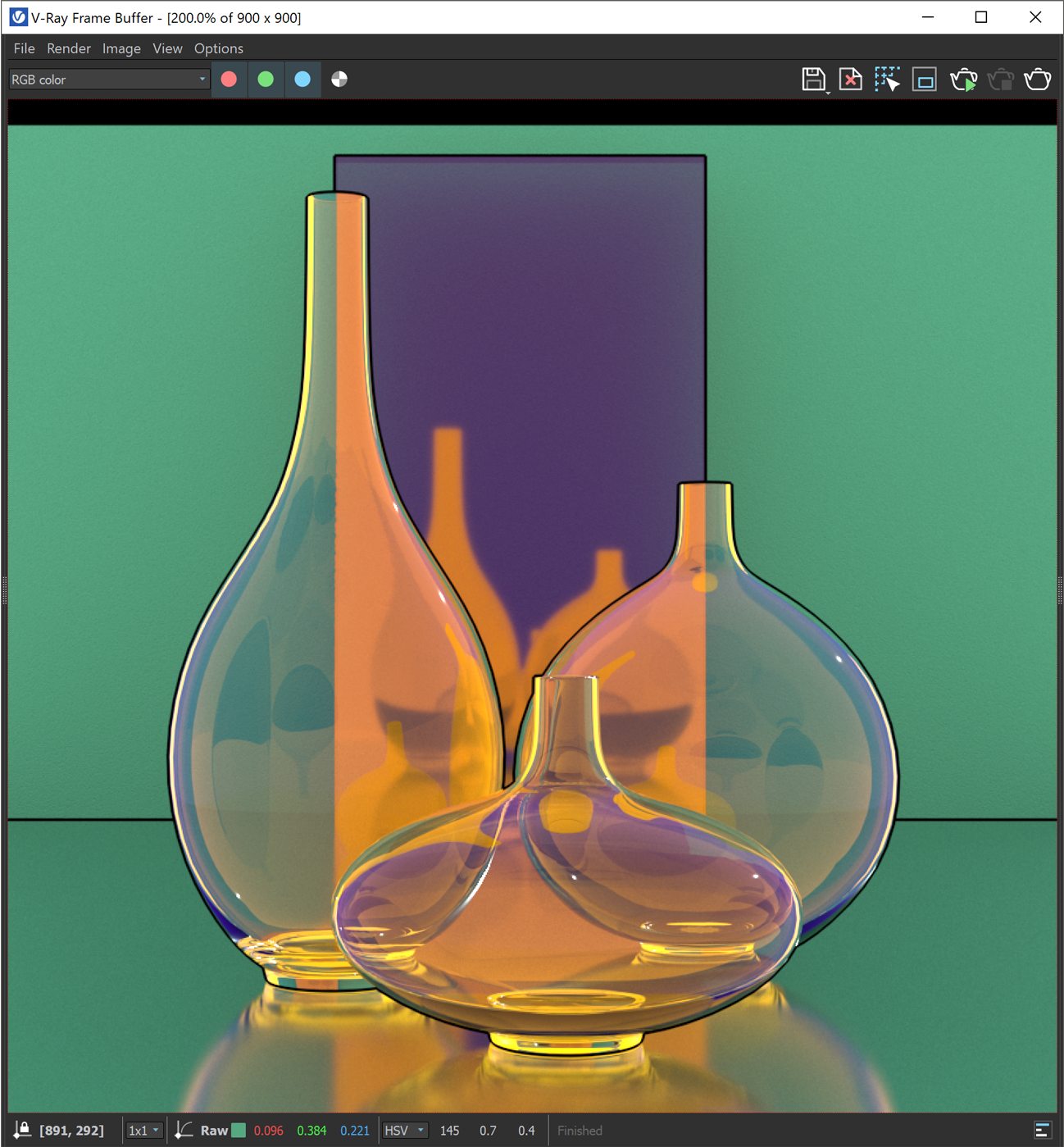The width and height of the screenshot is (1064, 1147).
Task: Toggle the green channel circle
Action: (x=266, y=80)
